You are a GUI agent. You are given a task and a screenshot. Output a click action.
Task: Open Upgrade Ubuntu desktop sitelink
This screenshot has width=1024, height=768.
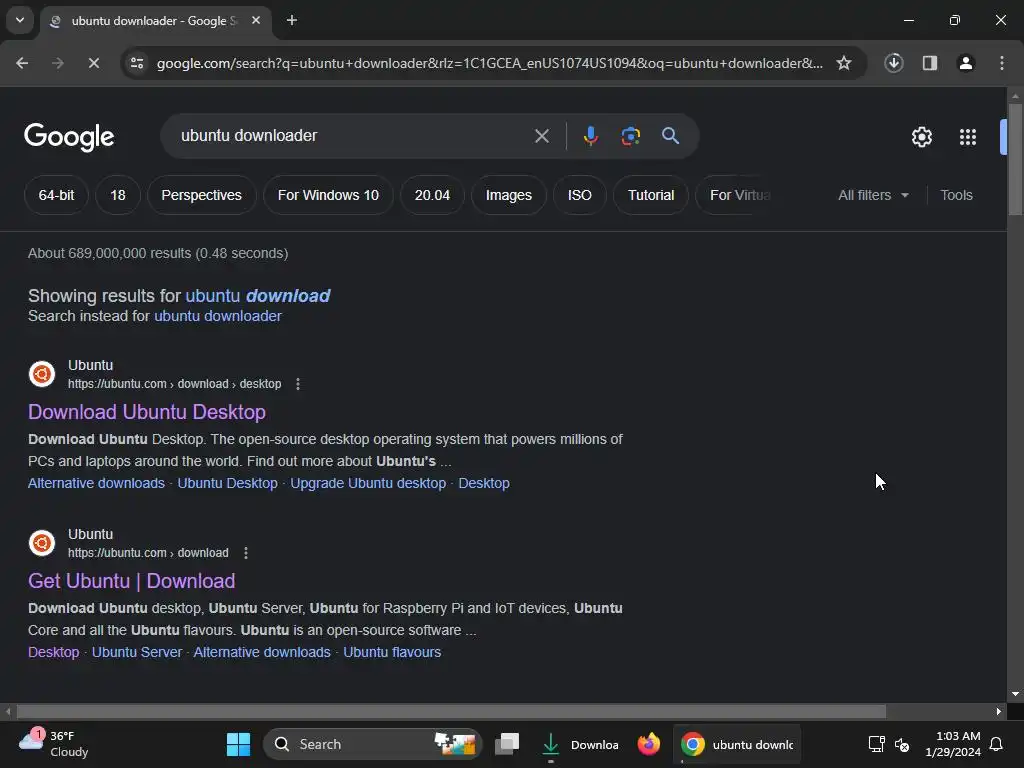point(368,483)
